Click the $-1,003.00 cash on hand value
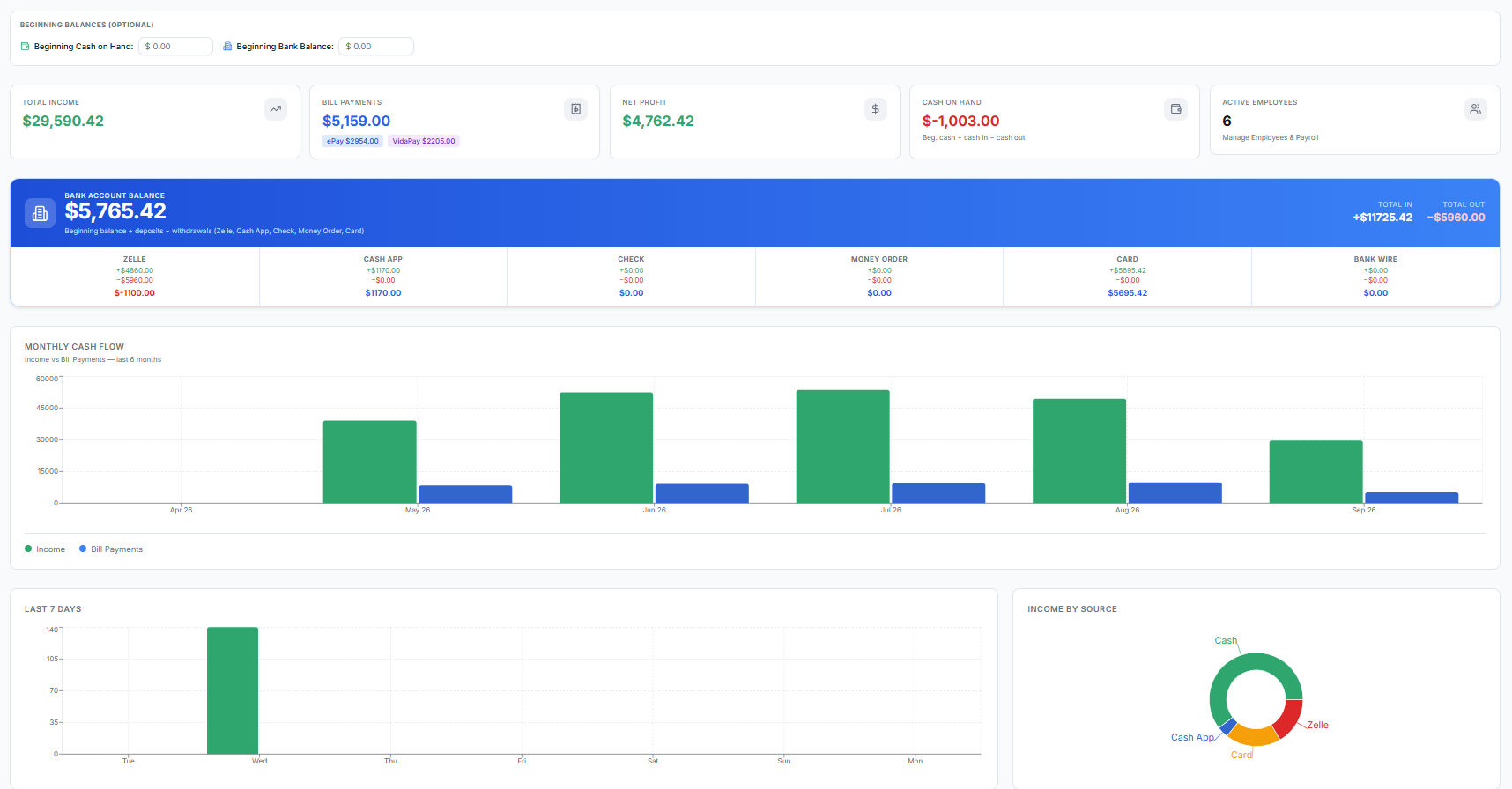The width and height of the screenshot is (1512, 789). (960, 122)
